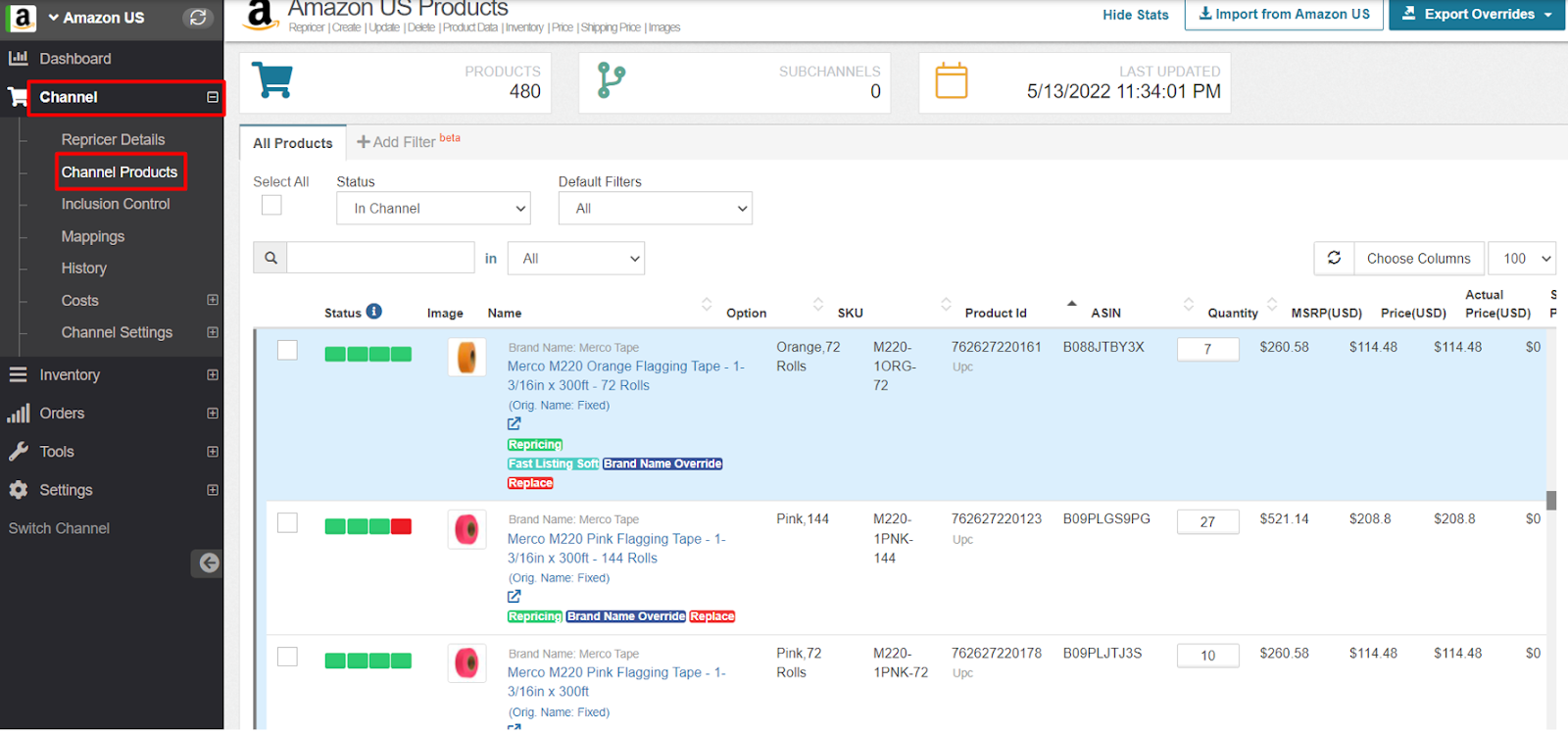1568x734 pixels.
Task: Click the Status column info icon
Action: [x=374, y=312]
